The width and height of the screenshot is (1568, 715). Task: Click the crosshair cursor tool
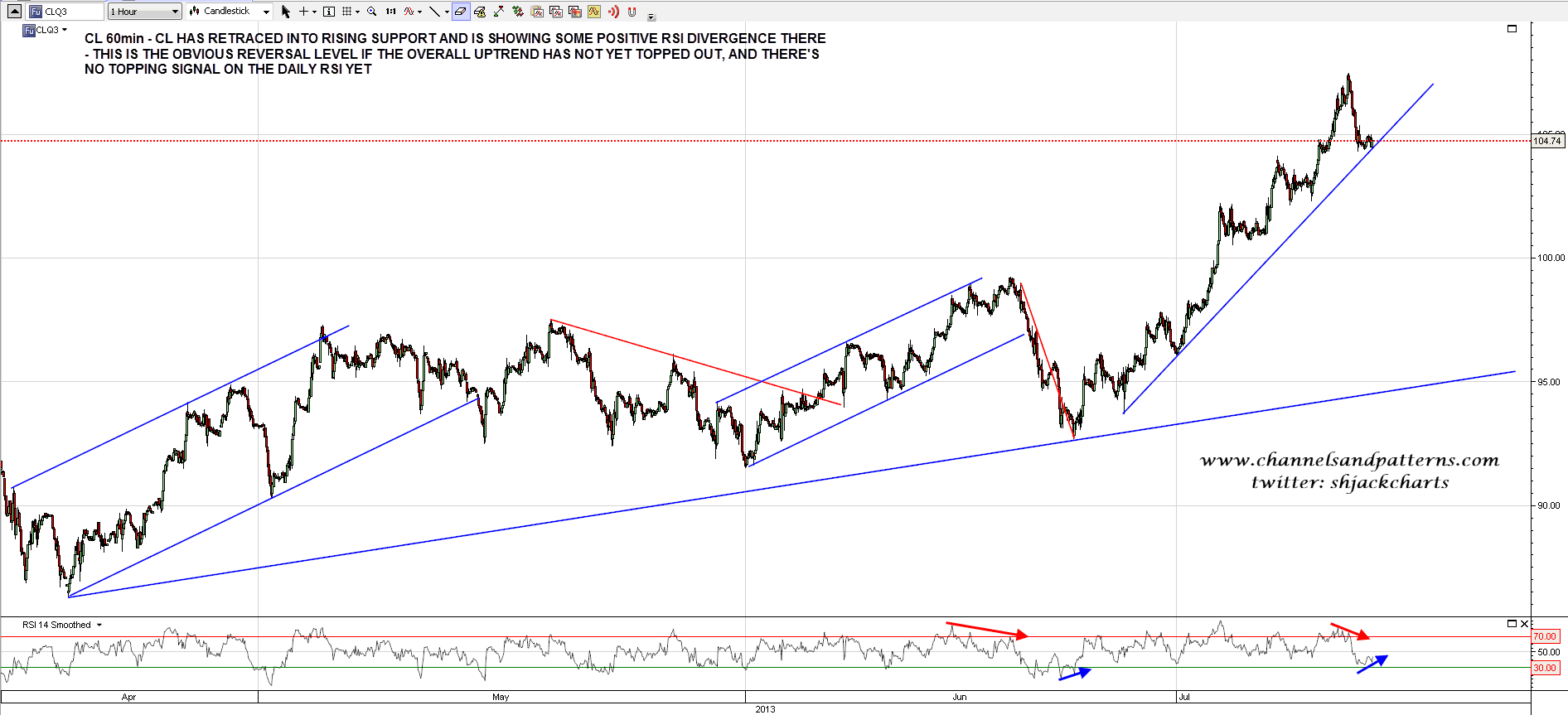click(x=304, y=12)
